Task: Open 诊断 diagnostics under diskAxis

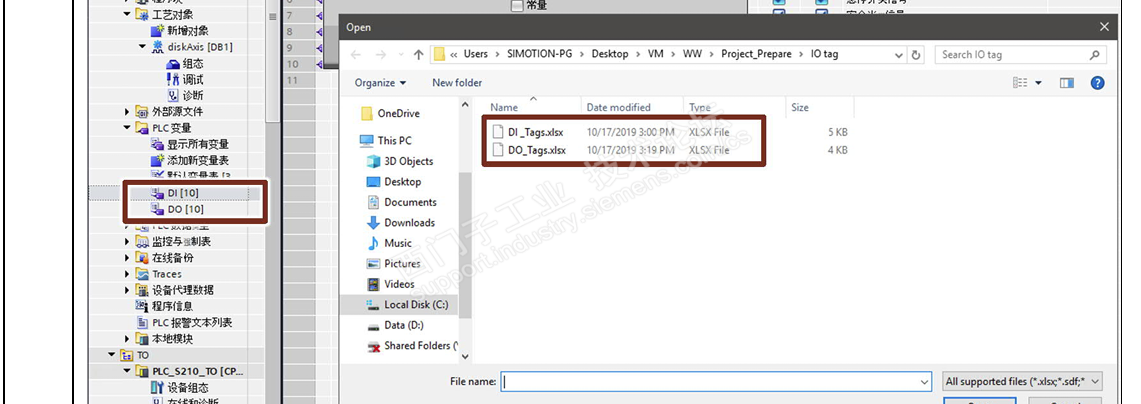Action: pos(193,95)
